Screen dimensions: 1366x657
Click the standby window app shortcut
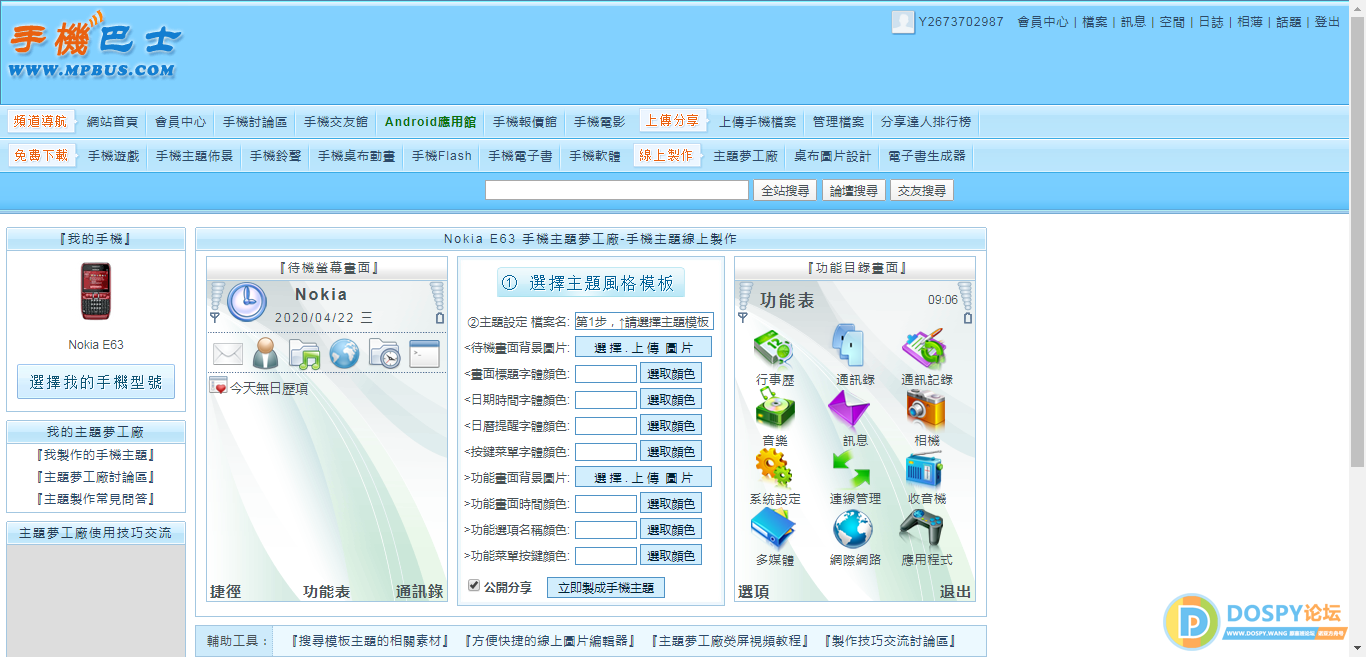pos(424,353)
